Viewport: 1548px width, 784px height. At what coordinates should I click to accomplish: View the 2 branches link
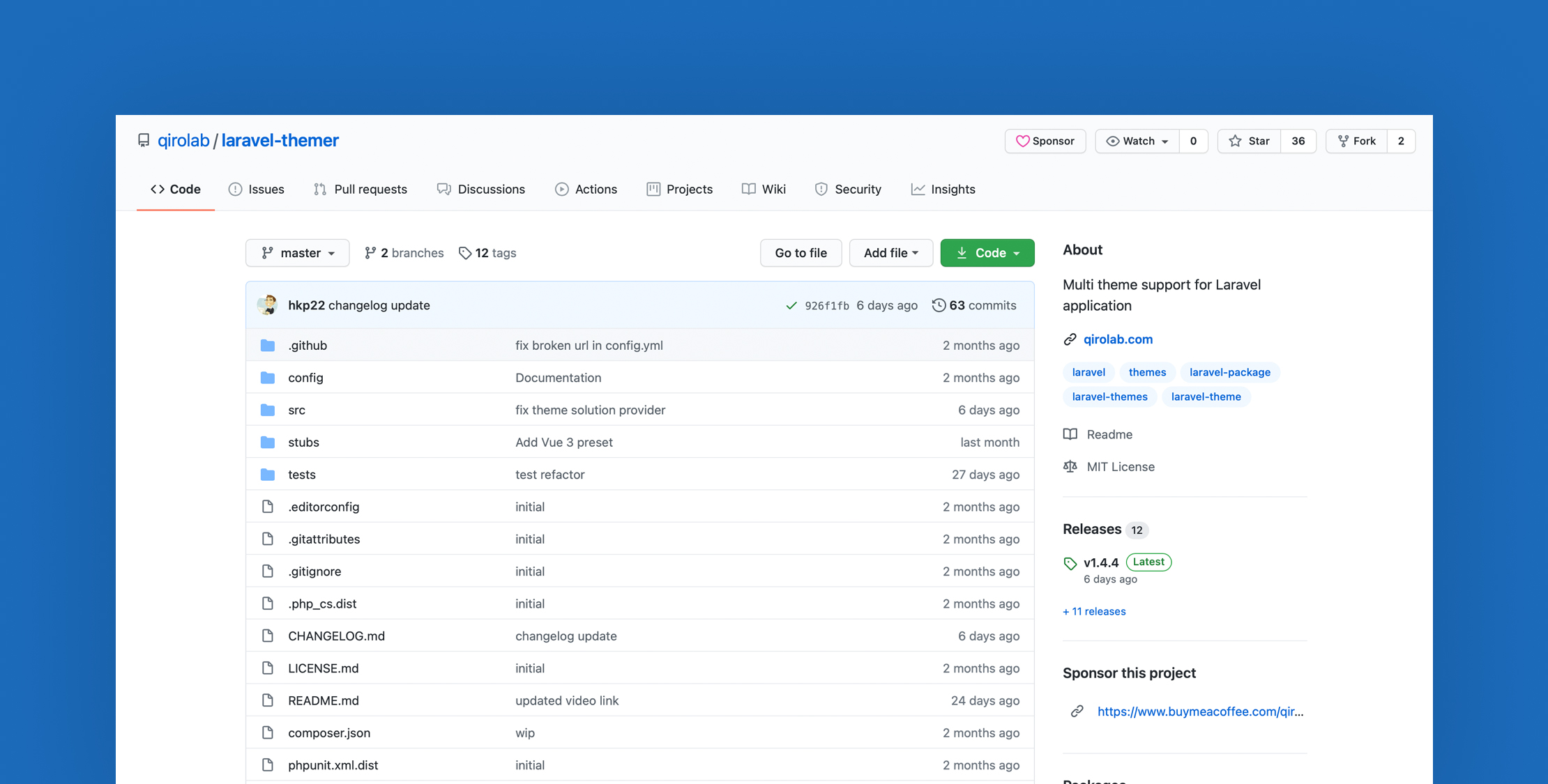404,253
